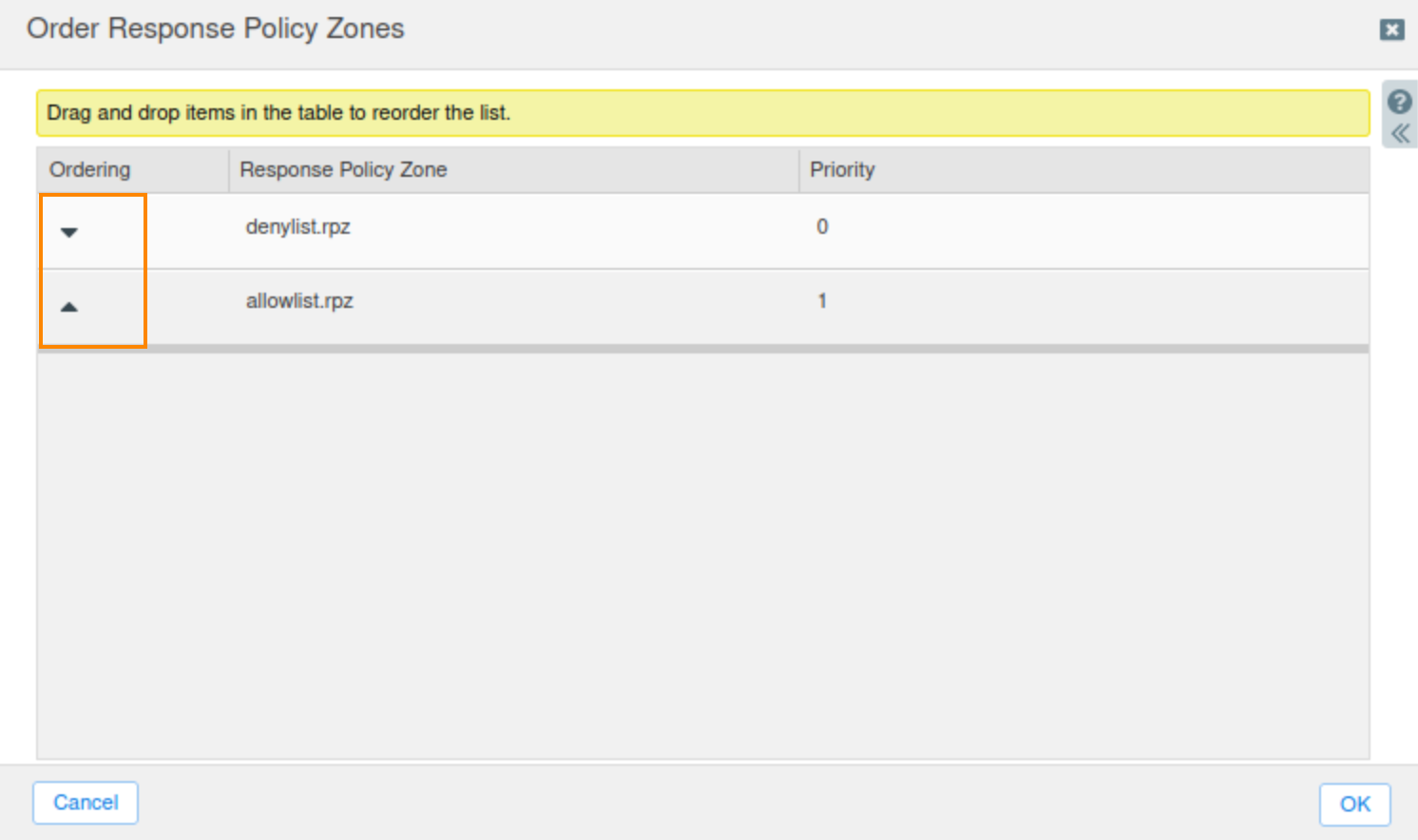Select the allowlist.rpz zone name

tap(299, 301)
